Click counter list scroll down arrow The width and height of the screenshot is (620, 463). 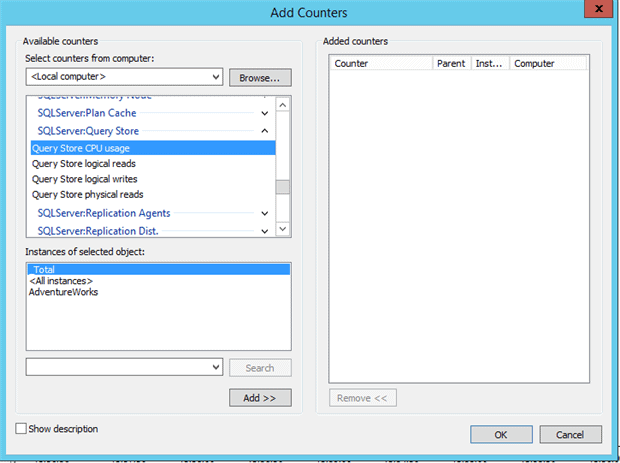283,229
